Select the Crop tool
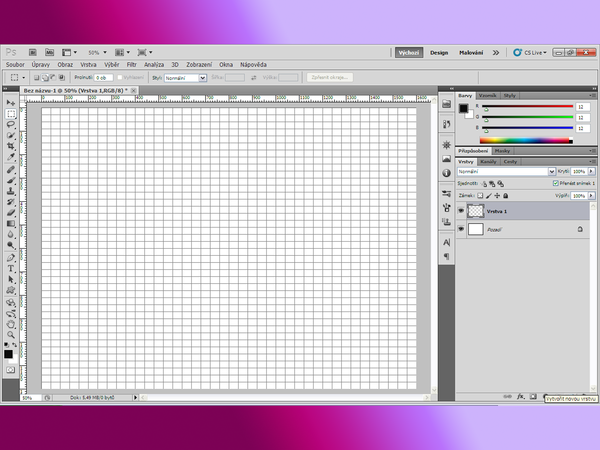Image resolution: width=600 pixels, height=450 pixels. tap(11, 146)
